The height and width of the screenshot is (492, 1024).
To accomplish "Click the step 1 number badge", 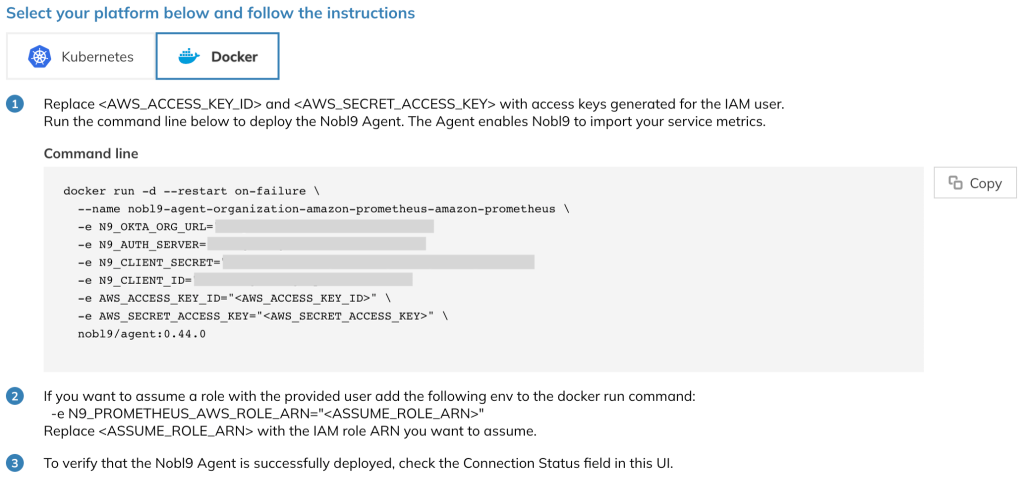I will click(14, 104).
